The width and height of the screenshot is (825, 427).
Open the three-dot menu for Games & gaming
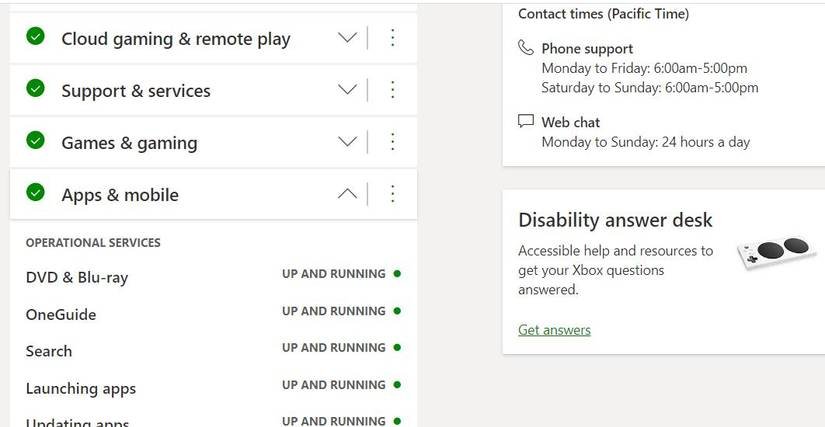click(393, 142)
